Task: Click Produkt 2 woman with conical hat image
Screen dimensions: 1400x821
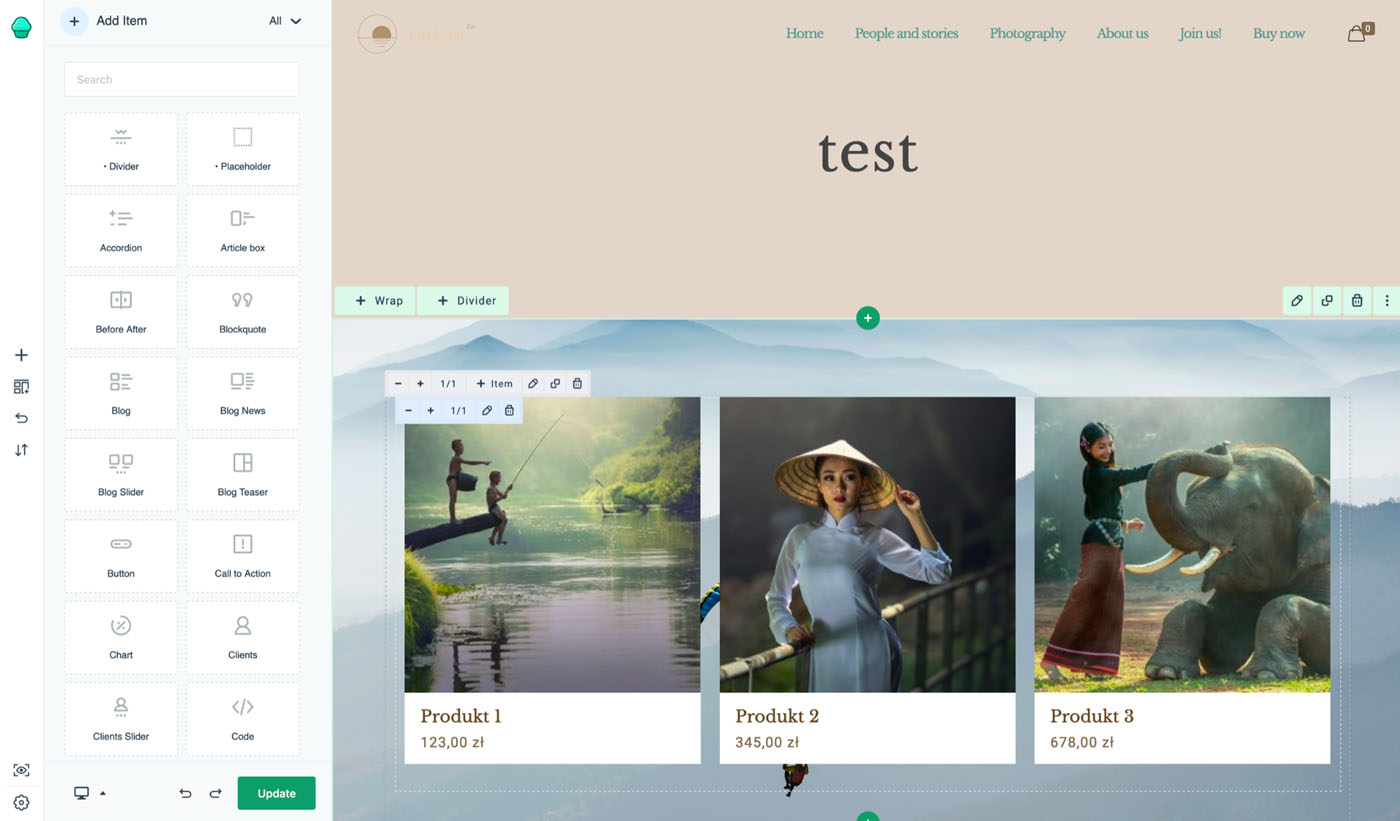Action: coord(867,545)
